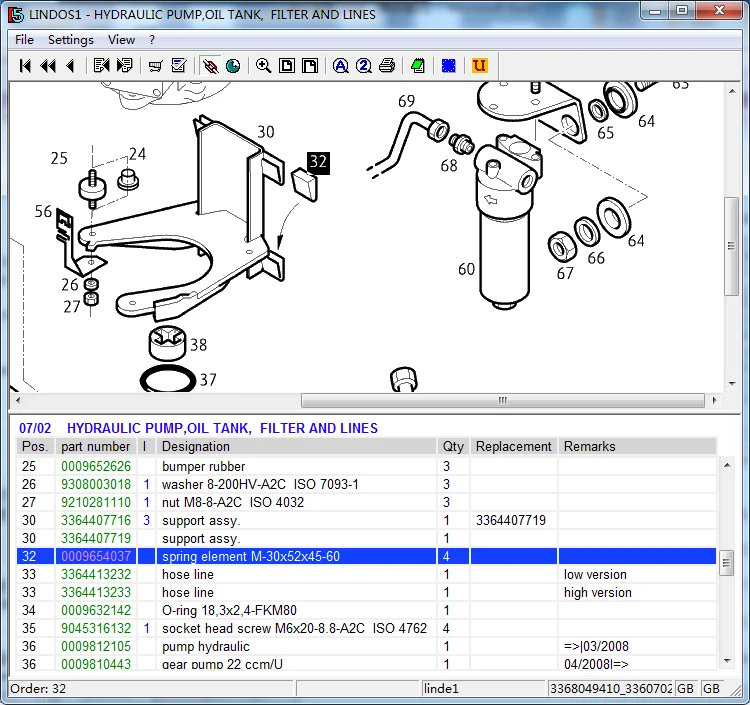Screen dimensions: 750x705
Task: Click the Designation column header
Action: pyautogui.click(x=195, y=447)
